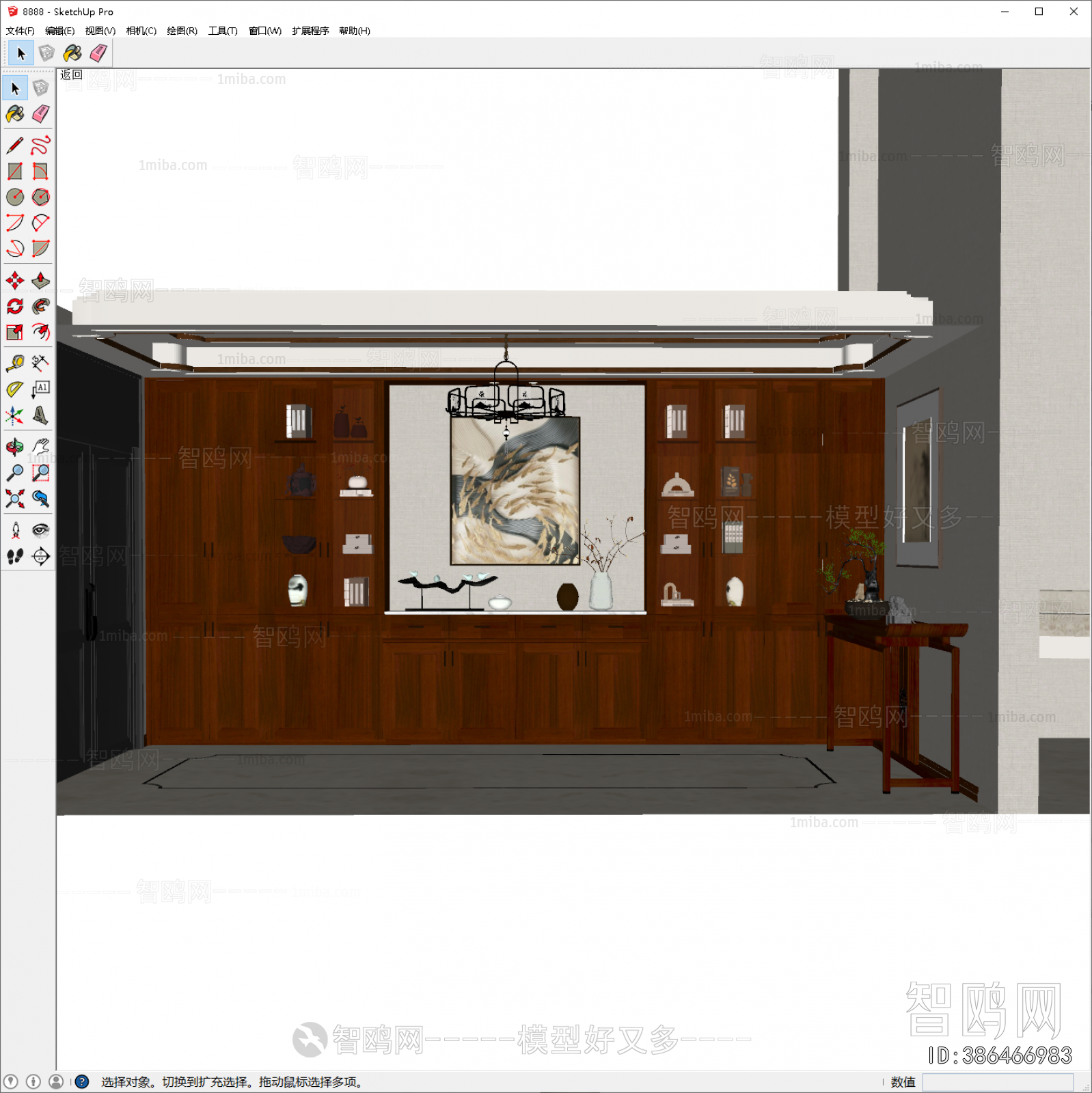Image resolution: width=1092 pixels, height=1093 pixels.
Task: Click the 返回 scene tab
Action: click(x=71, y=75)
